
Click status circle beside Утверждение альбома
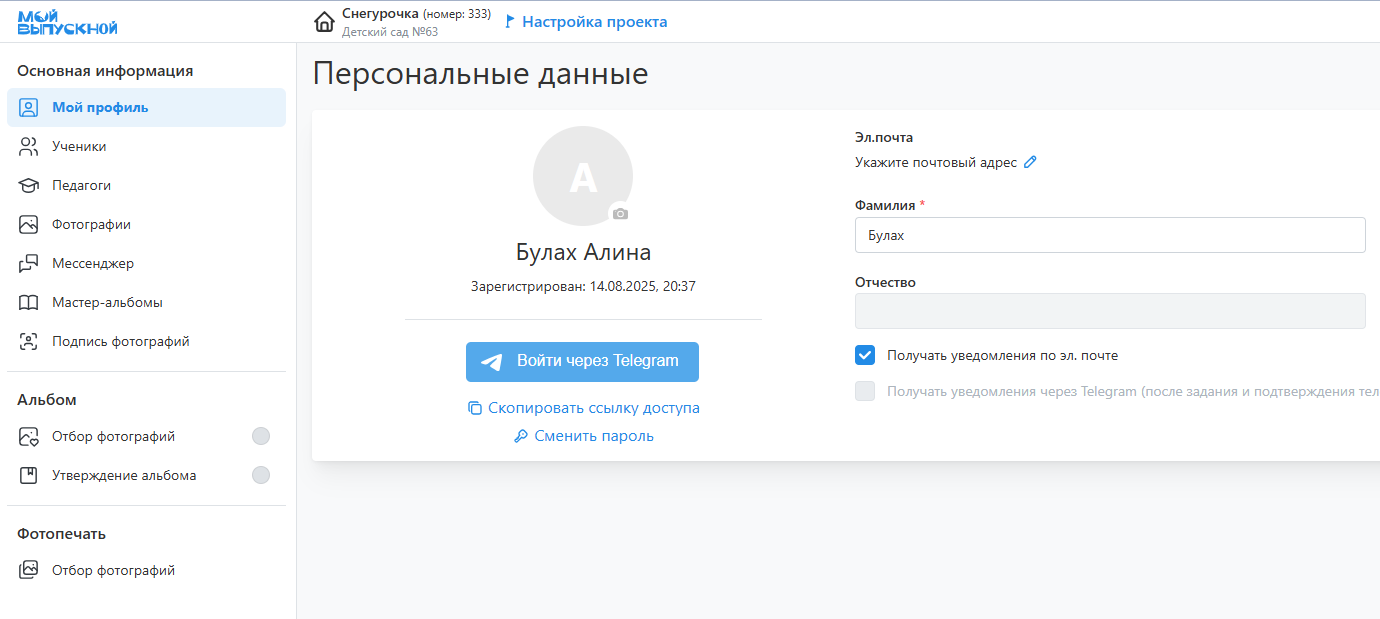coord(261,475)
